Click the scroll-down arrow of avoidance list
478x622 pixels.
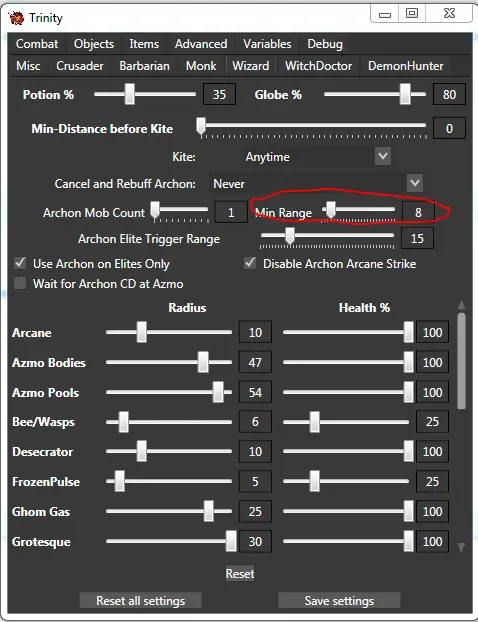pos(461,547)
